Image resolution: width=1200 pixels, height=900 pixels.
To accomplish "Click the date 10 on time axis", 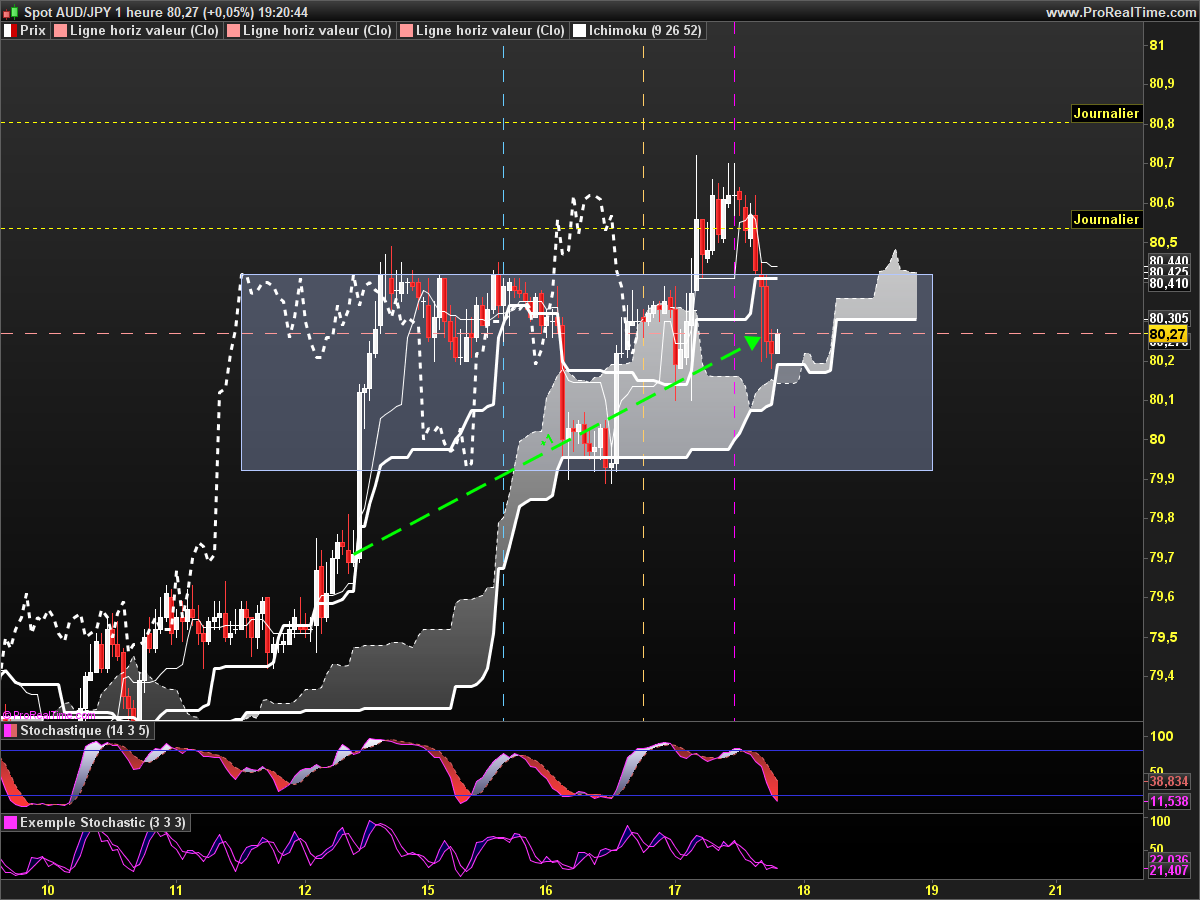I will (x=46, y=889).
